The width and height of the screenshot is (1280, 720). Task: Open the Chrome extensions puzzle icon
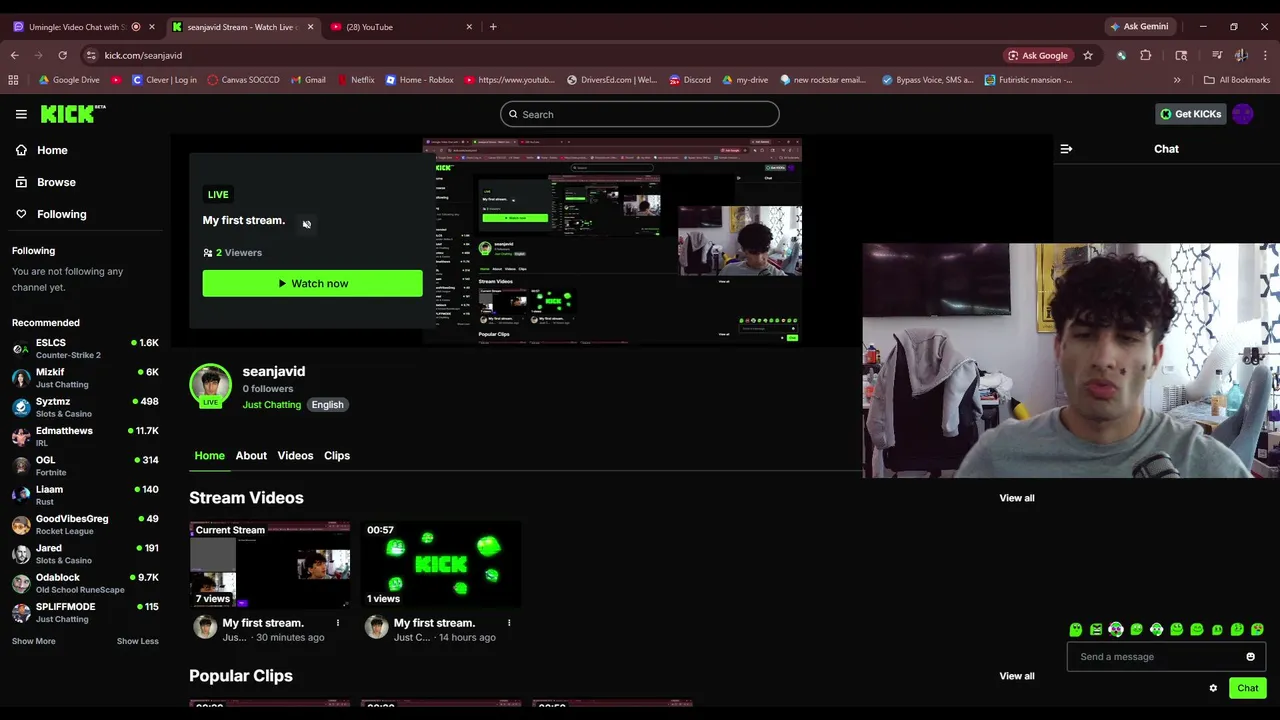pyautogui.click(x=1146, y=56)
